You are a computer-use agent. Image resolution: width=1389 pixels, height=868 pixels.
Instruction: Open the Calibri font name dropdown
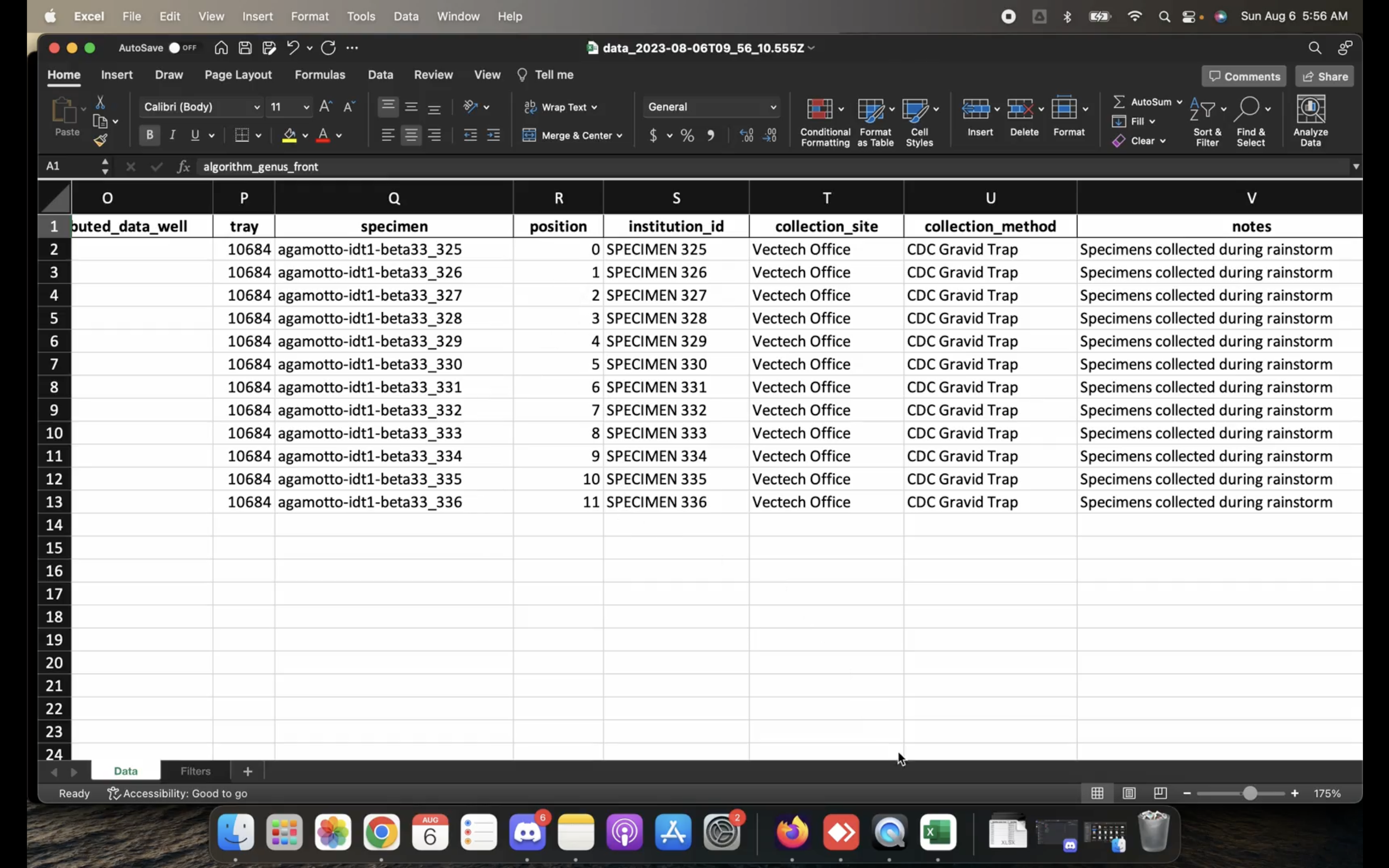[x=256, y=107]
